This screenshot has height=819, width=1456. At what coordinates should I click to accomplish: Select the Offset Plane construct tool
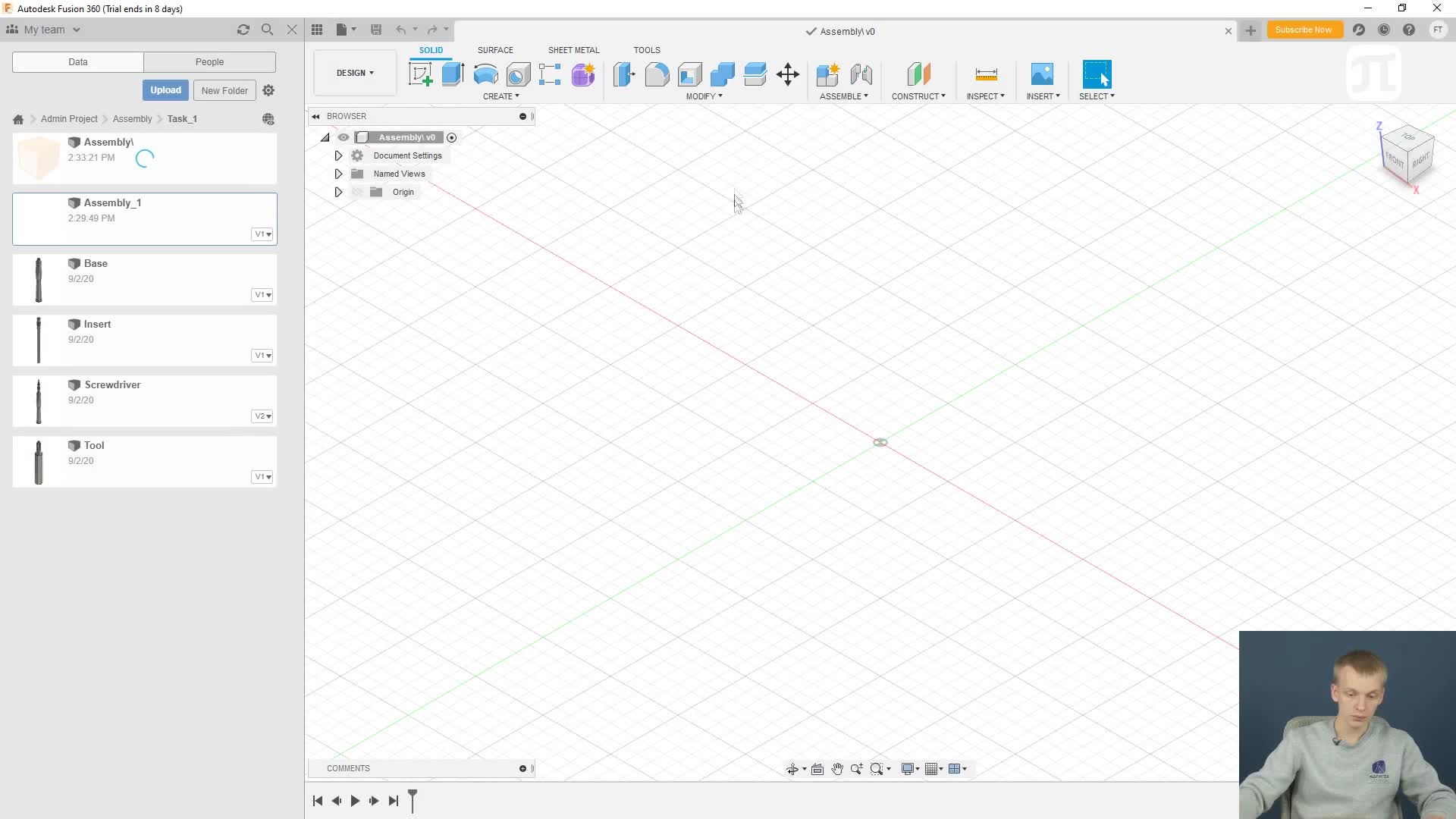coord(918,74)
